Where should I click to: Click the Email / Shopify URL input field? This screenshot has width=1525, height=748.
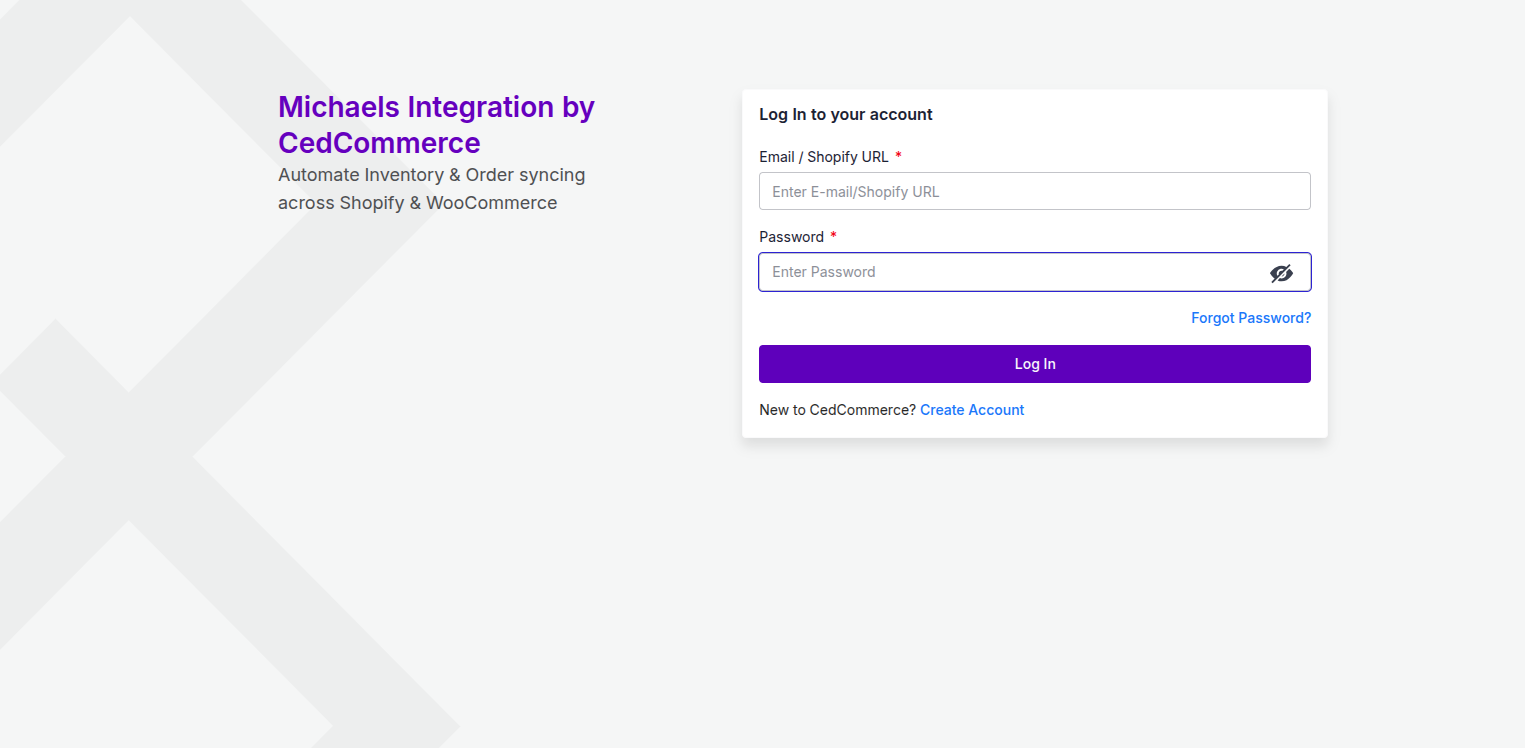(1034, 191)
